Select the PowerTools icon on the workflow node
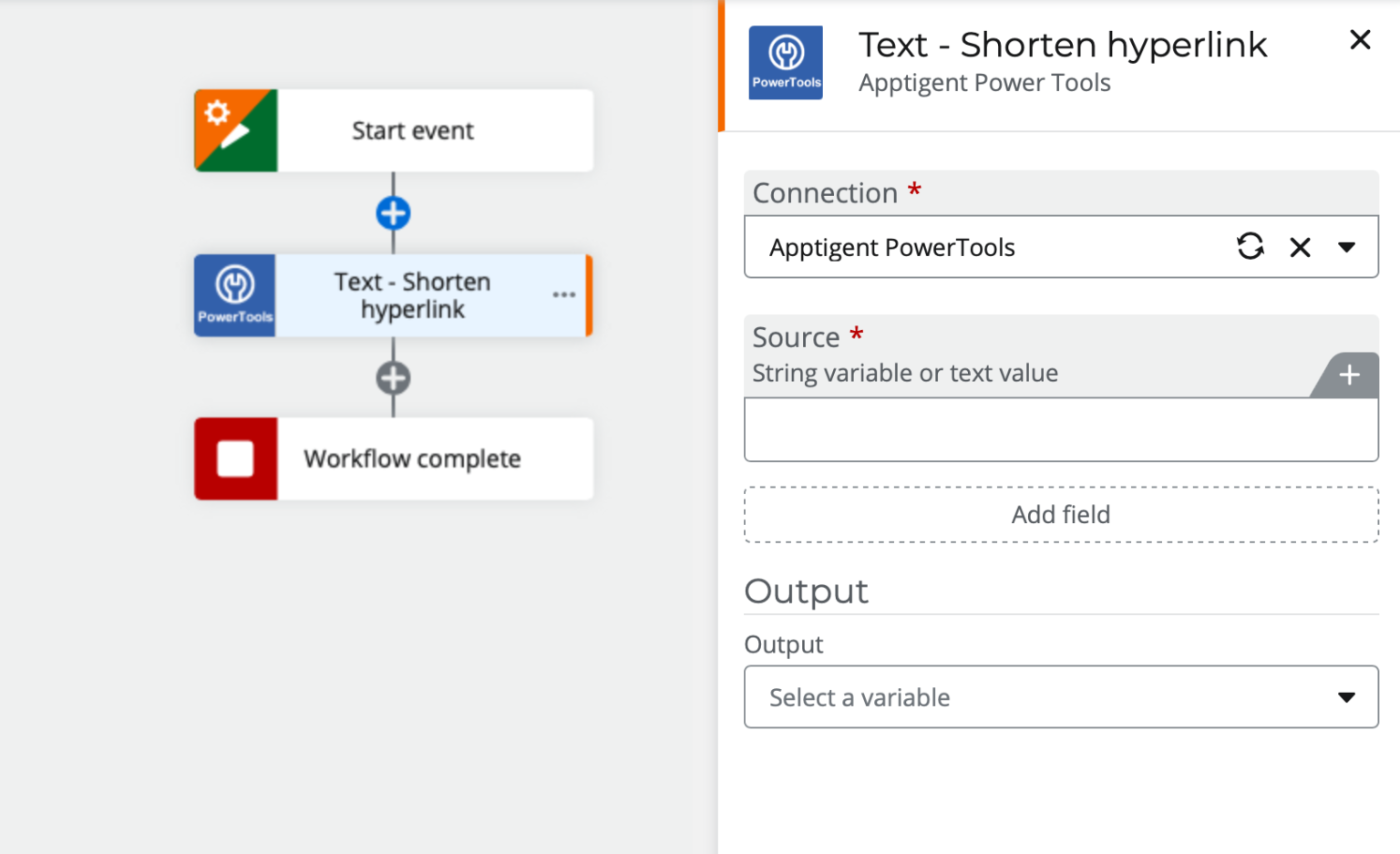This screenshot has width=1400, height=854. [234, 294]
